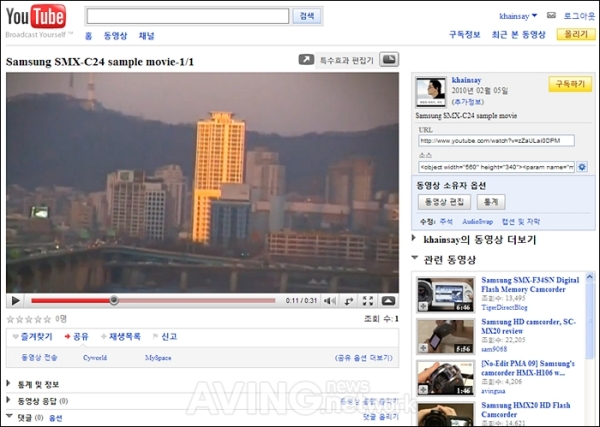Viewport: 600px width, 427px height.
Task: Click the TigerDirectBlog channel link
Action: (504, 308)
